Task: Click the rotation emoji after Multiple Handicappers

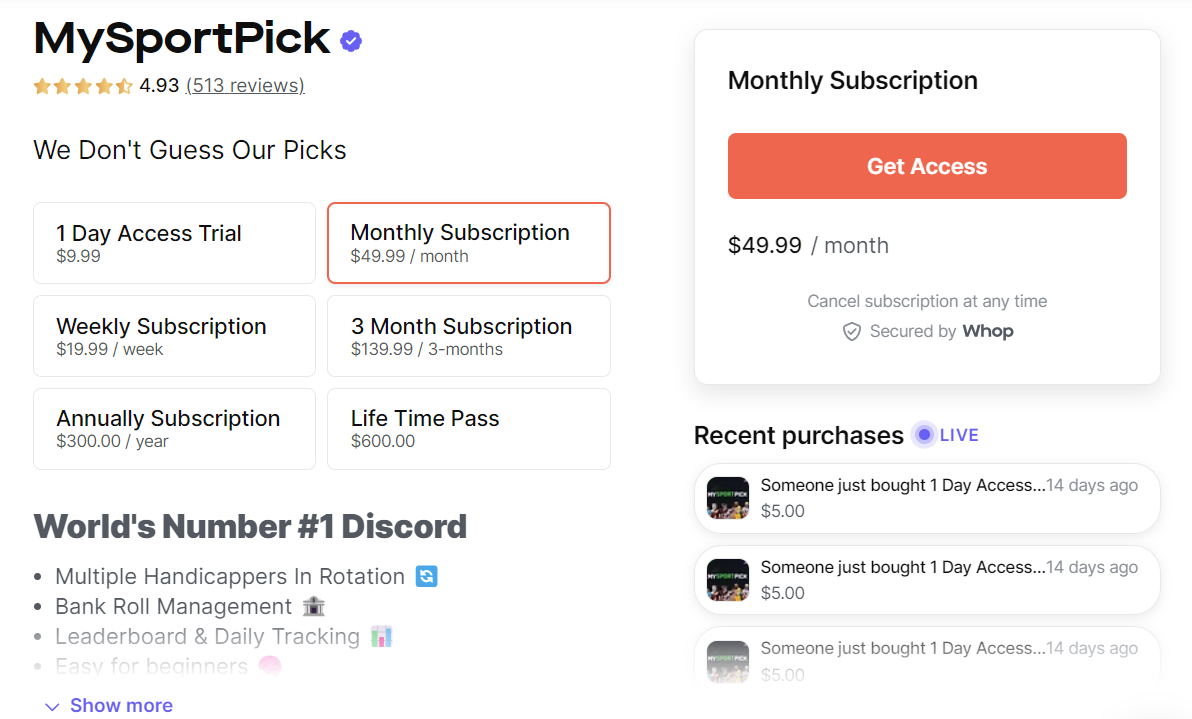Action: (425, 576)
